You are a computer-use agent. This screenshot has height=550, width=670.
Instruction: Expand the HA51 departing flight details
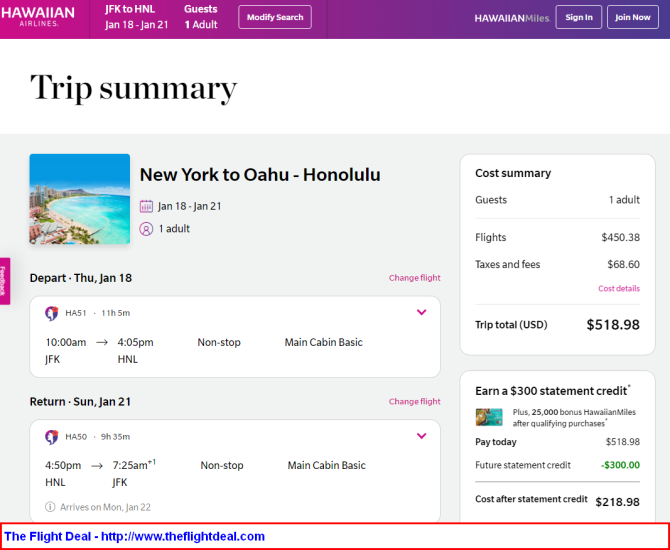tap(421, 313)
